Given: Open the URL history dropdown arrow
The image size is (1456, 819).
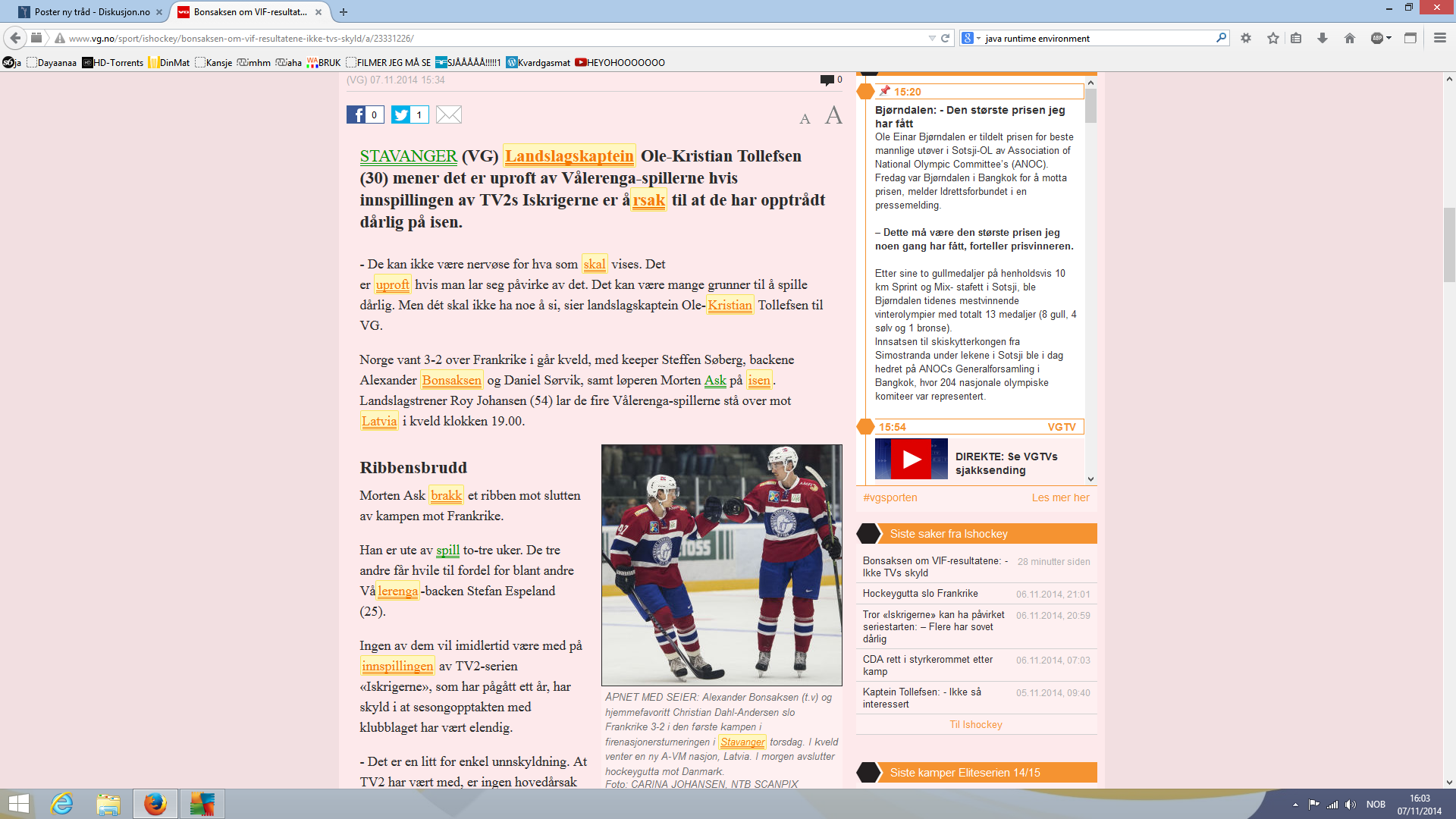Looking at the screenshot, I should [932, 38].
